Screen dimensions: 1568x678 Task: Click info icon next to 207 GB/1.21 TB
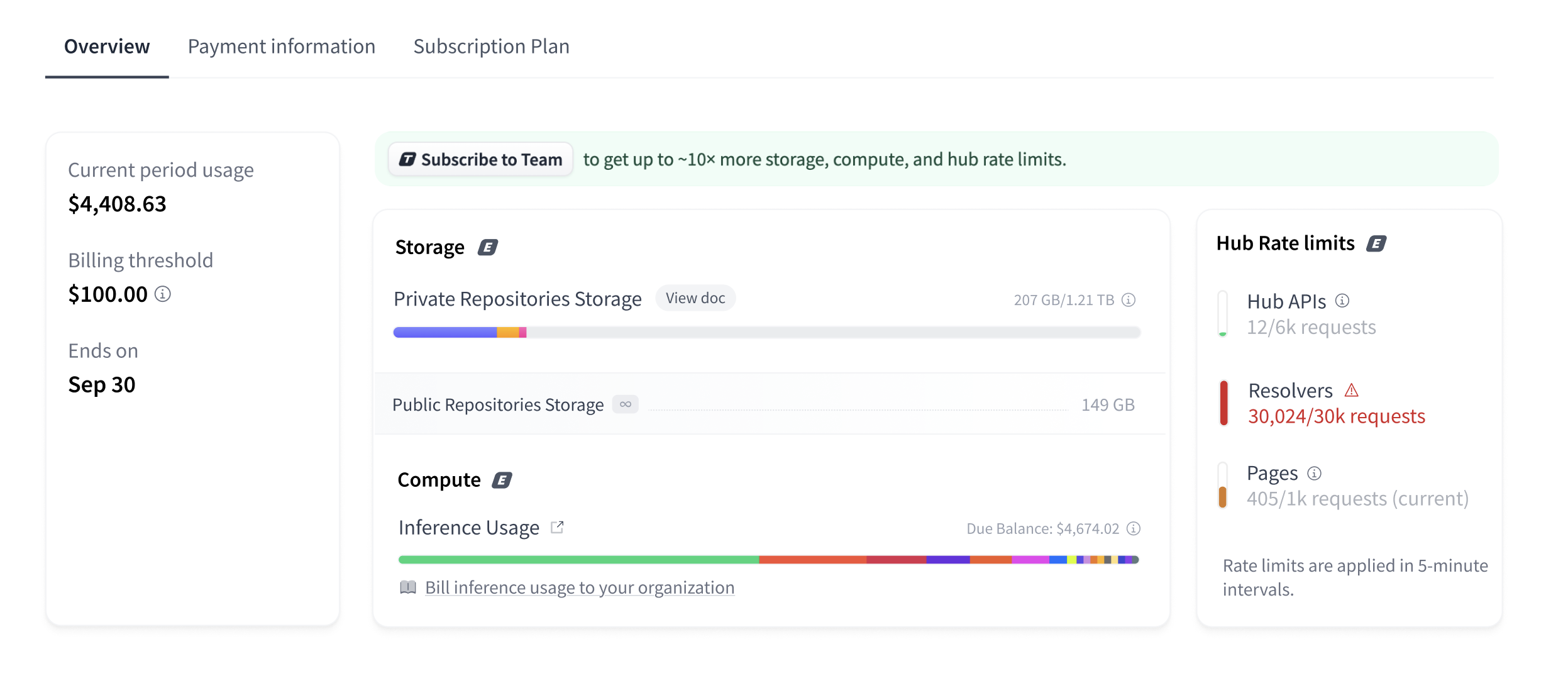(1129, 300)
